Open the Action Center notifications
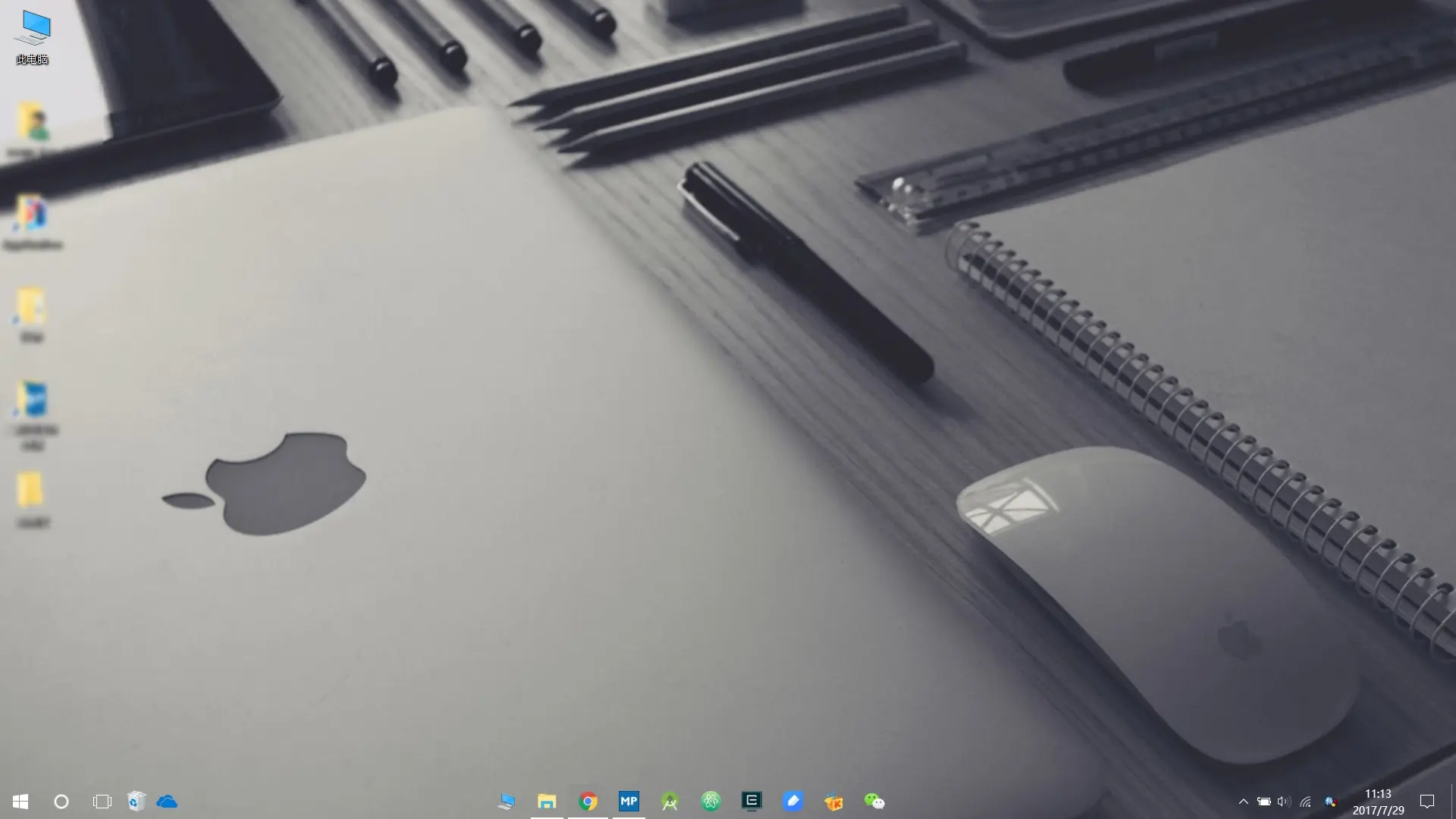This screenshot has height=819, width=1456. [1427, 802]
